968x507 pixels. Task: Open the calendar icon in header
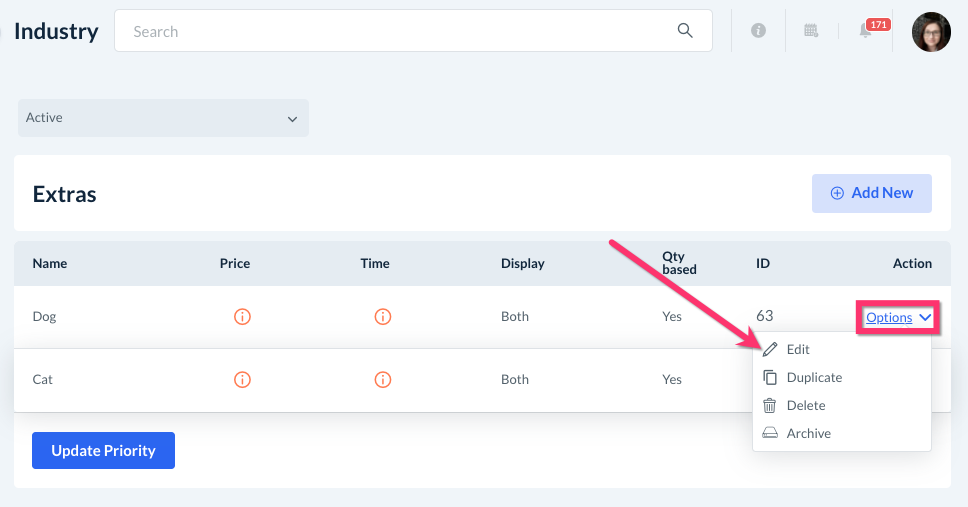pos(812,31)
